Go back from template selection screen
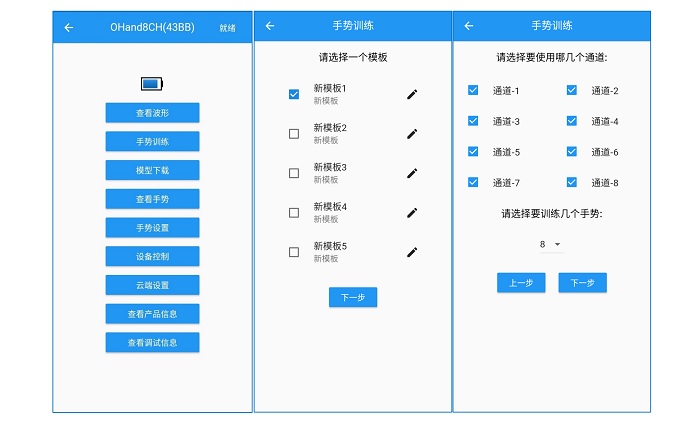Viewport: 700px width, 430px height. (x=270, y=26)
